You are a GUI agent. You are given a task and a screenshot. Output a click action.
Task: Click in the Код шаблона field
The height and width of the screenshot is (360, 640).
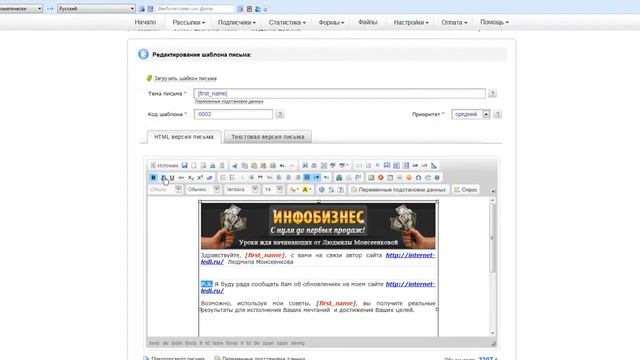tap(233, 114)
